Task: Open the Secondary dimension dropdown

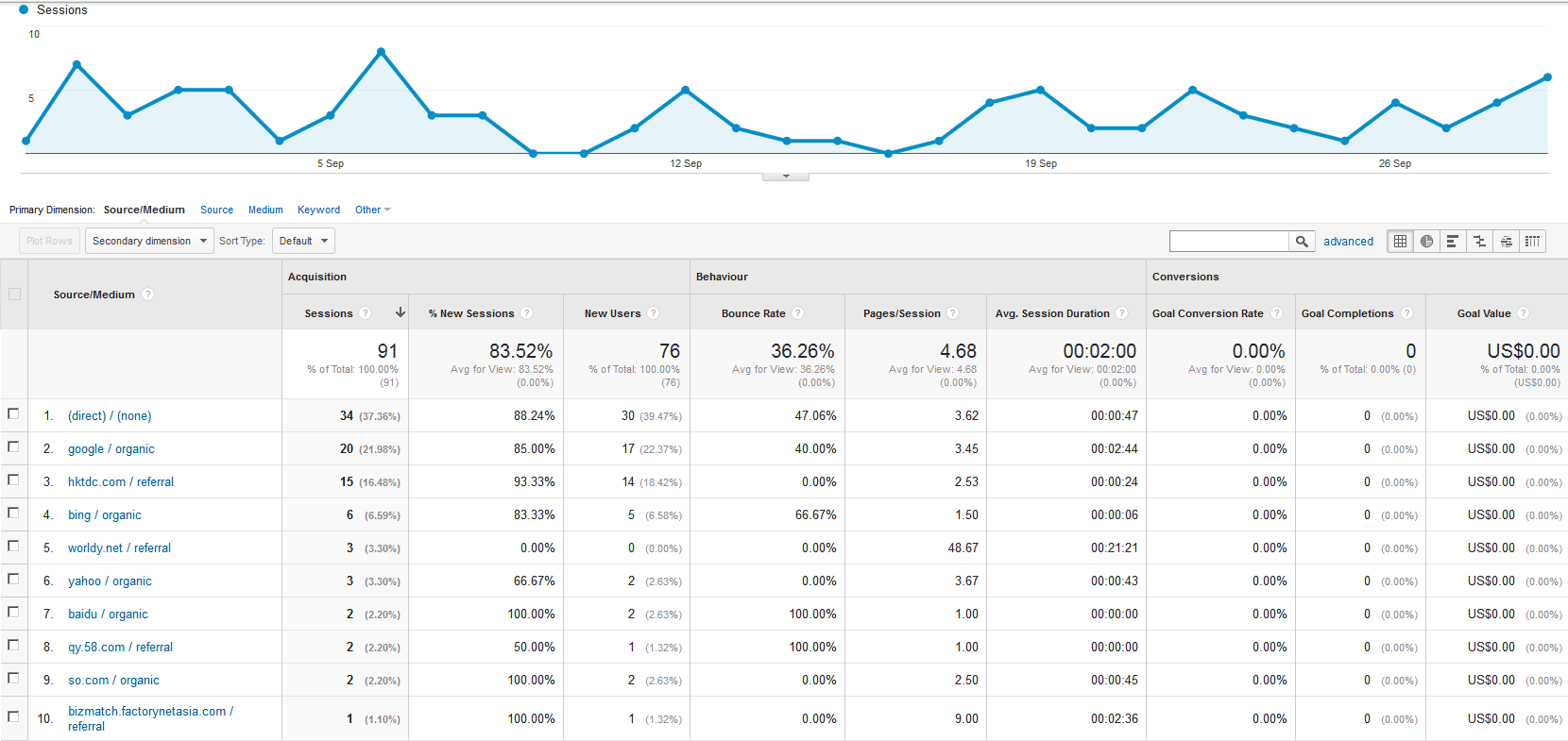Action: click(149, 241)
